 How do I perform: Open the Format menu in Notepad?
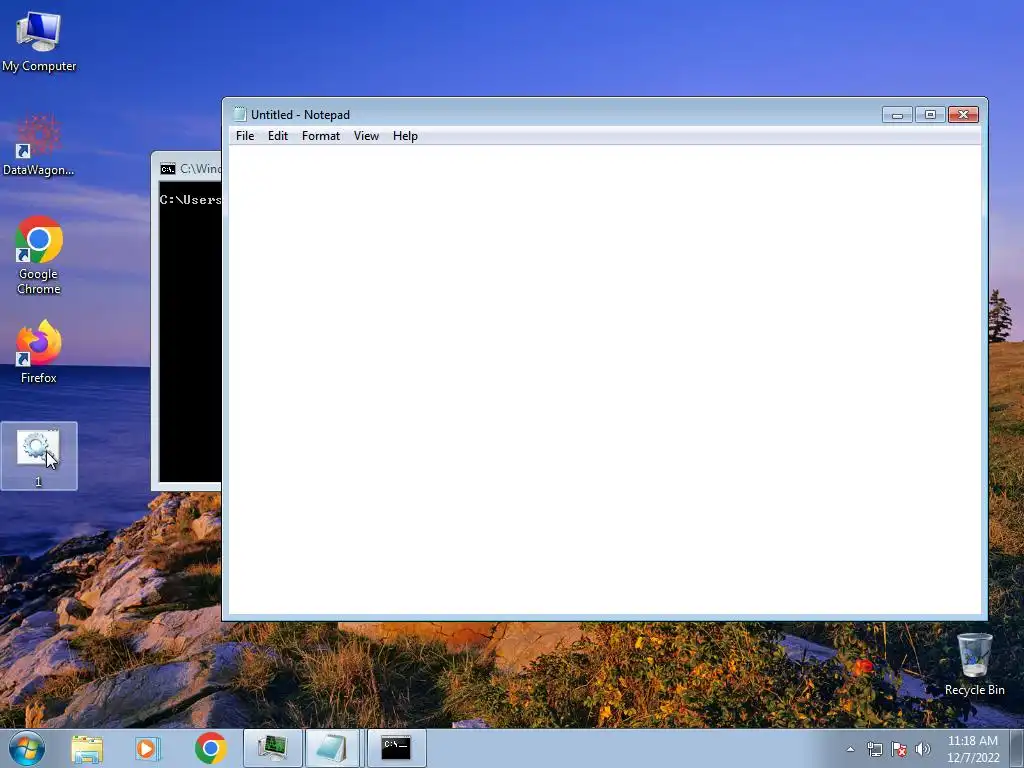321,136
